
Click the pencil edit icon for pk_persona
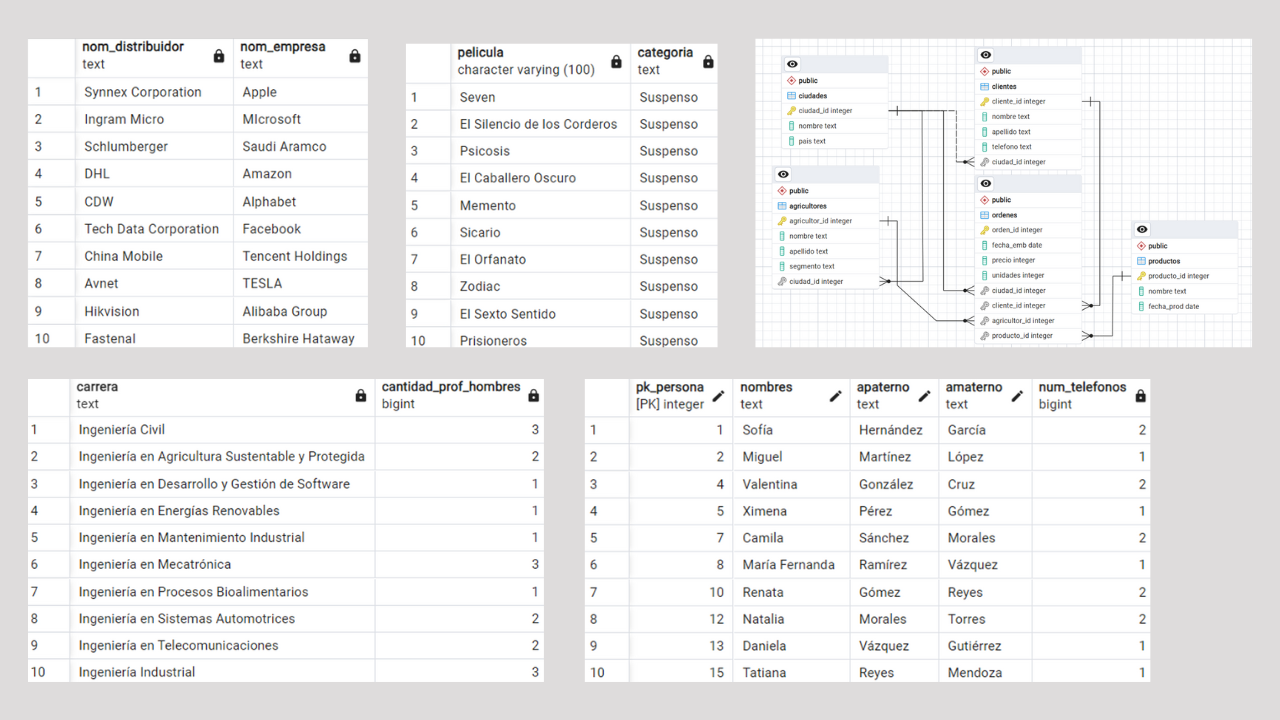coord(718,396)
